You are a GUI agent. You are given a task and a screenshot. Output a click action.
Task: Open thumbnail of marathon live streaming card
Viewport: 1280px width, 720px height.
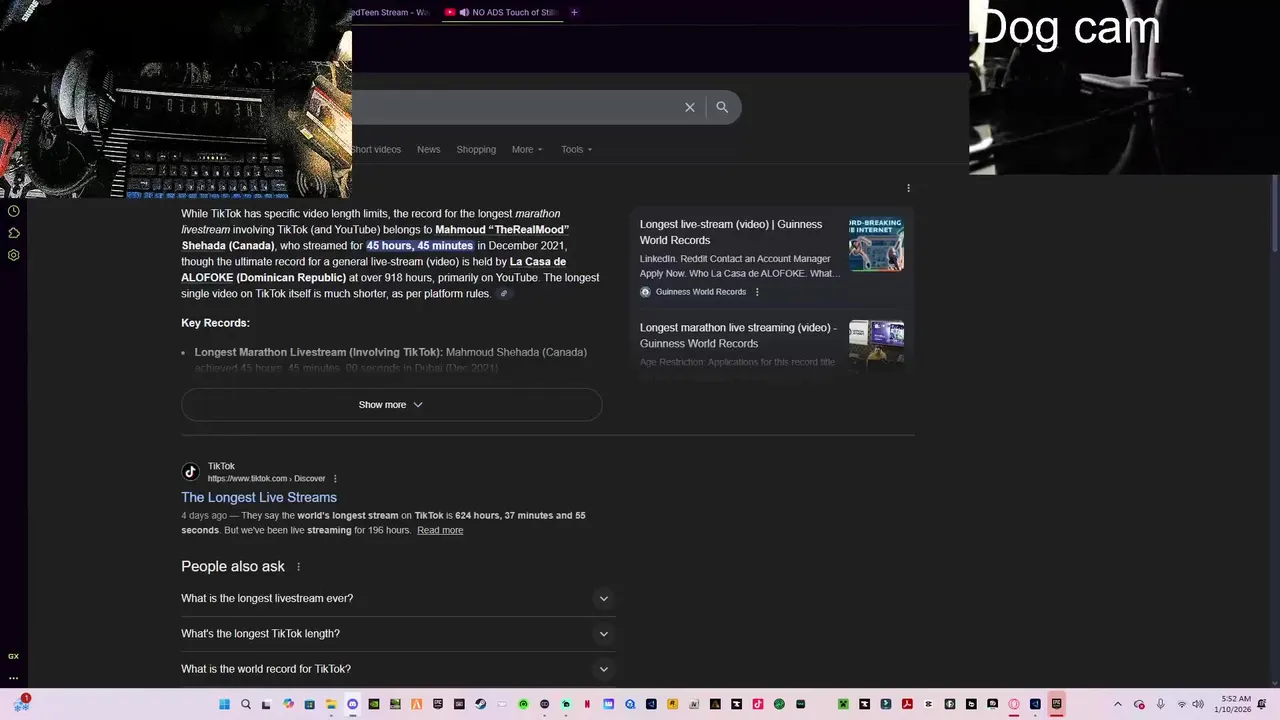(x=876, y=345)
